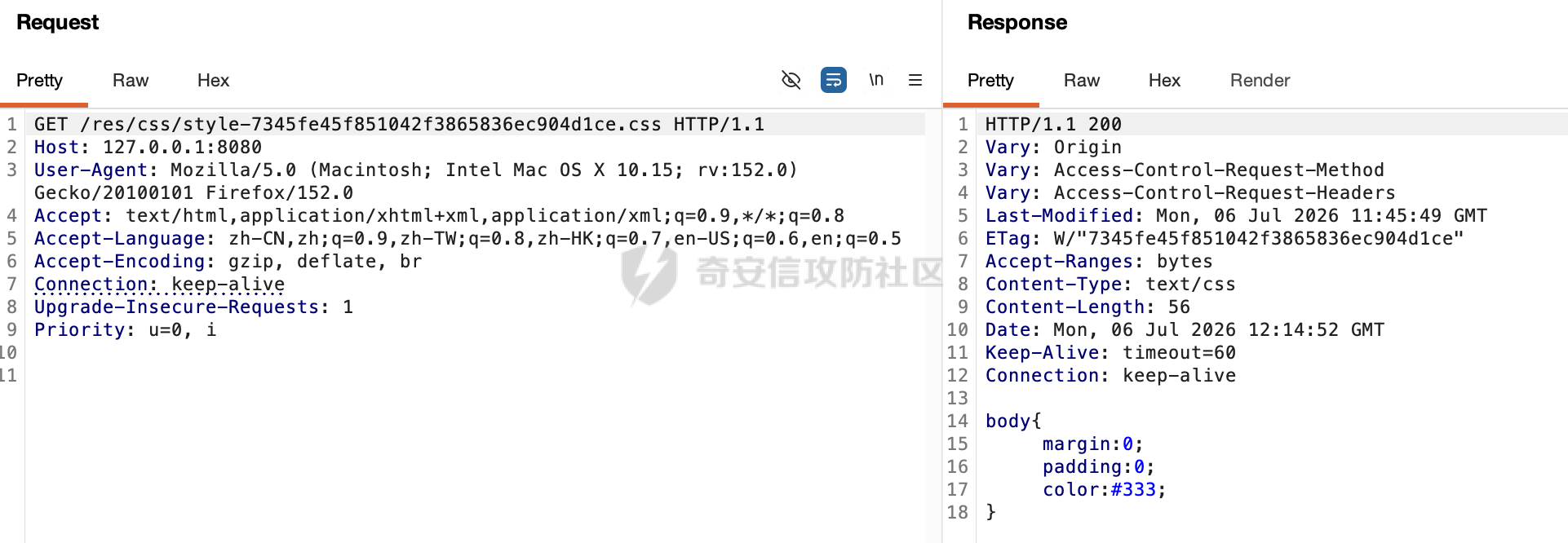Click the Content-Type text/css response line
This screenshot has width=1568, height=543.
[1110, 284]
